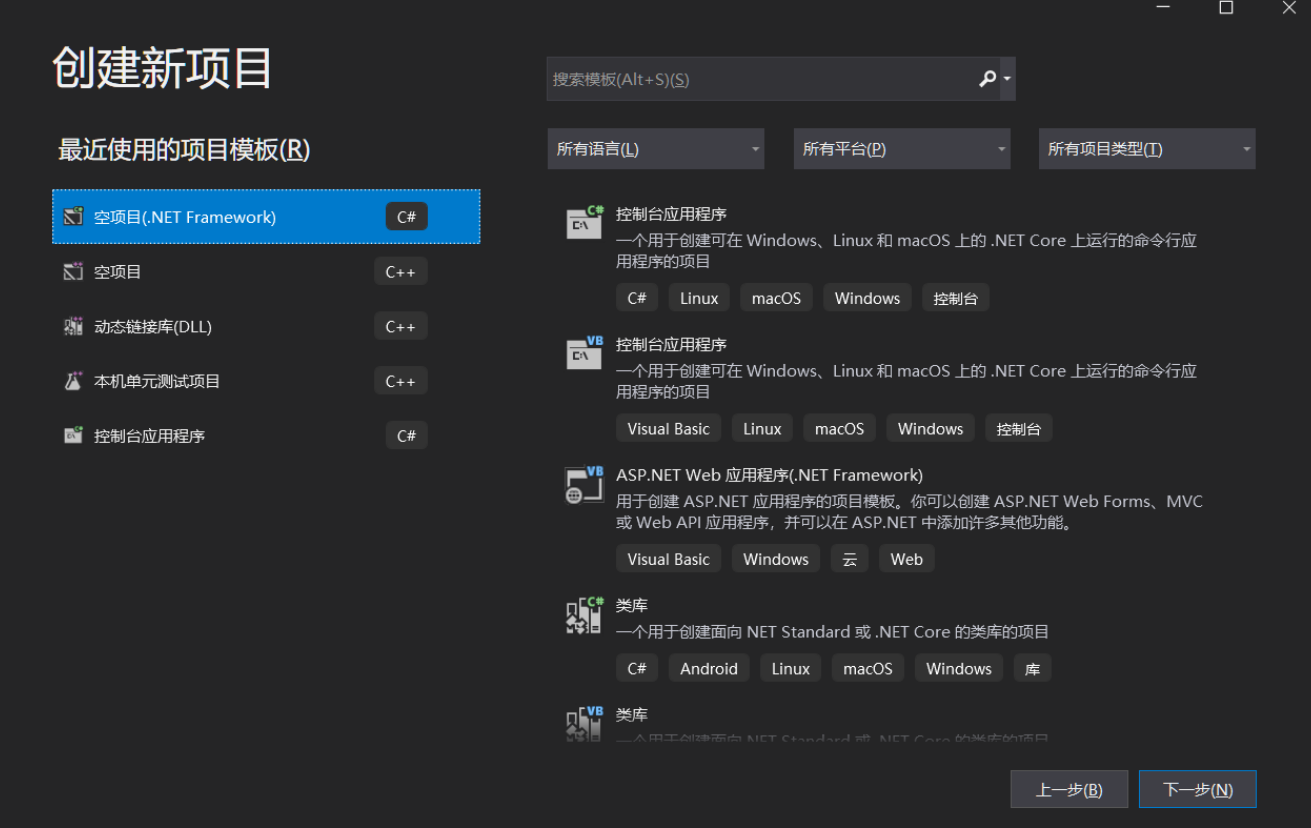Open the 所有语言 language filter dropdown
The width and height of the screenshot is (1311, 828).
(655, 149)
